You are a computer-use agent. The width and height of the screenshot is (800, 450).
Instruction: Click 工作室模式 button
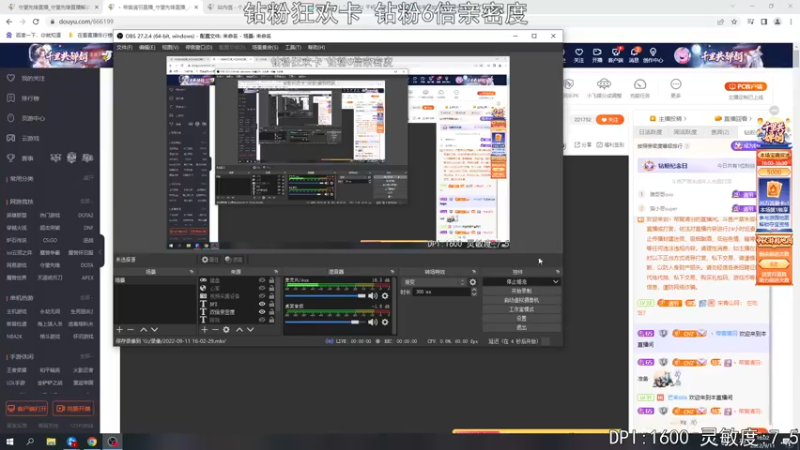pyautogui.click(x=521, y=309)
